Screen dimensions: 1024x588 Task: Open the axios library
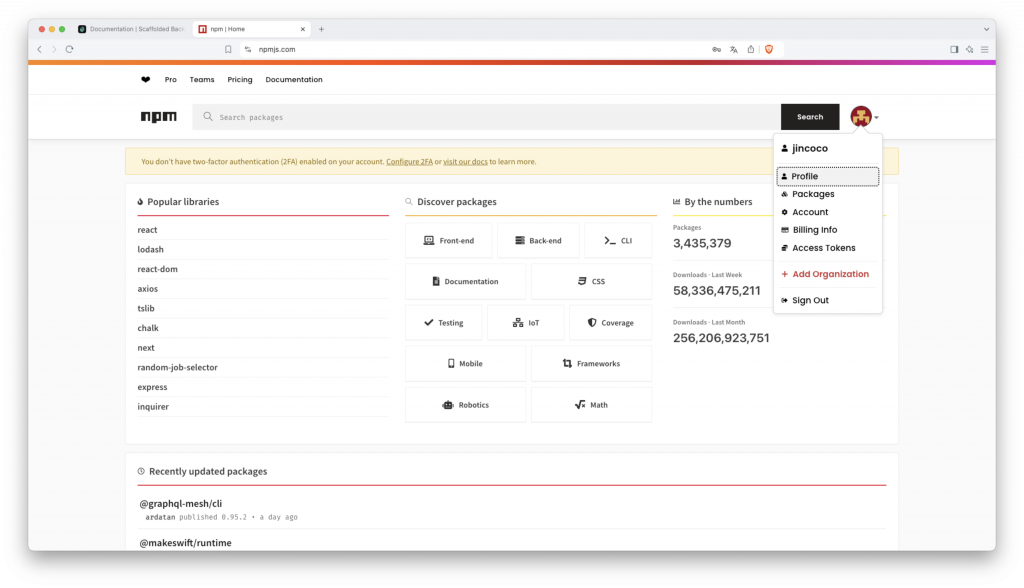coord(148,289)
